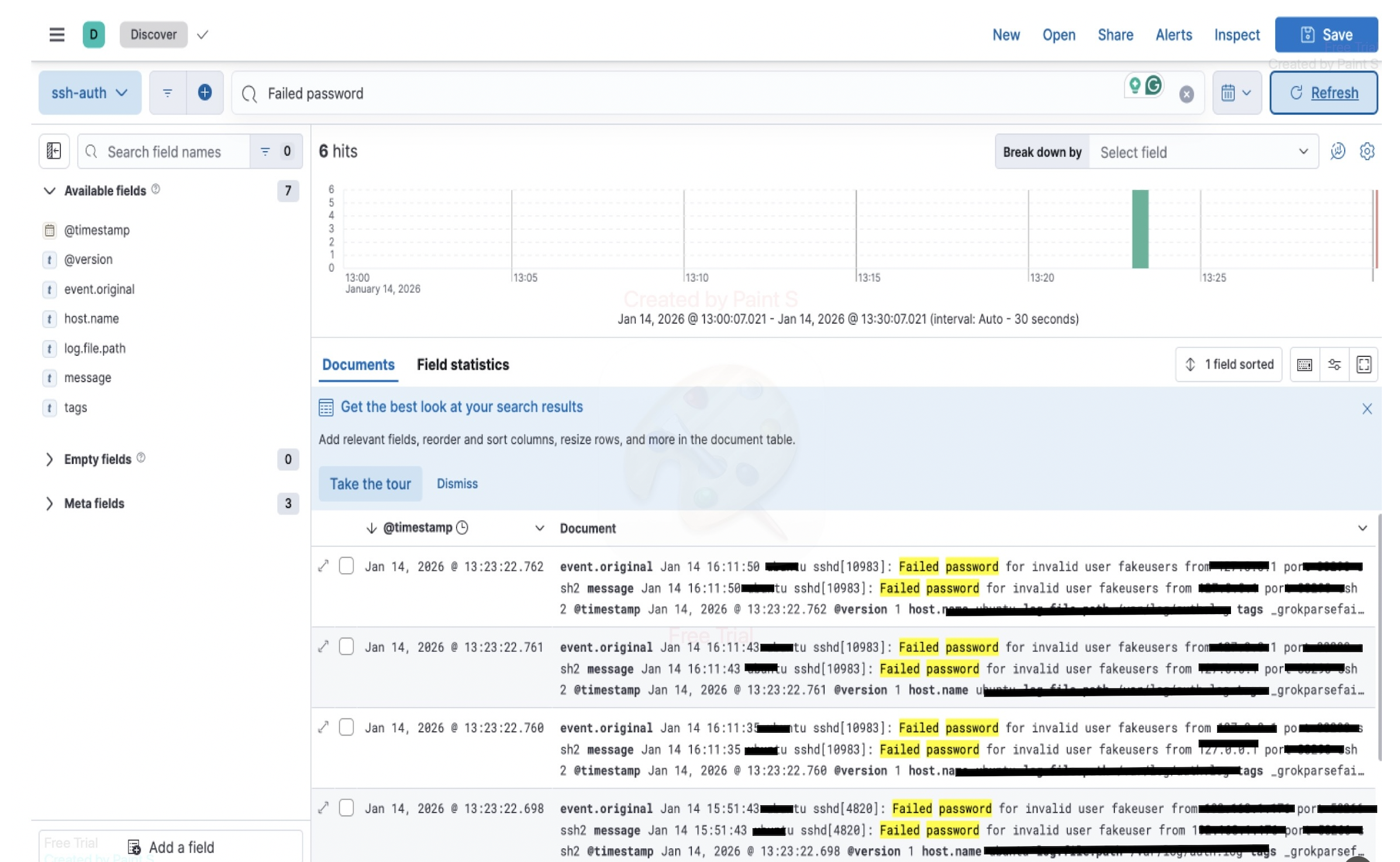The image size is (1400, 862).
Task: Enter fullscreen for document table
Action: pos(1364,365)
